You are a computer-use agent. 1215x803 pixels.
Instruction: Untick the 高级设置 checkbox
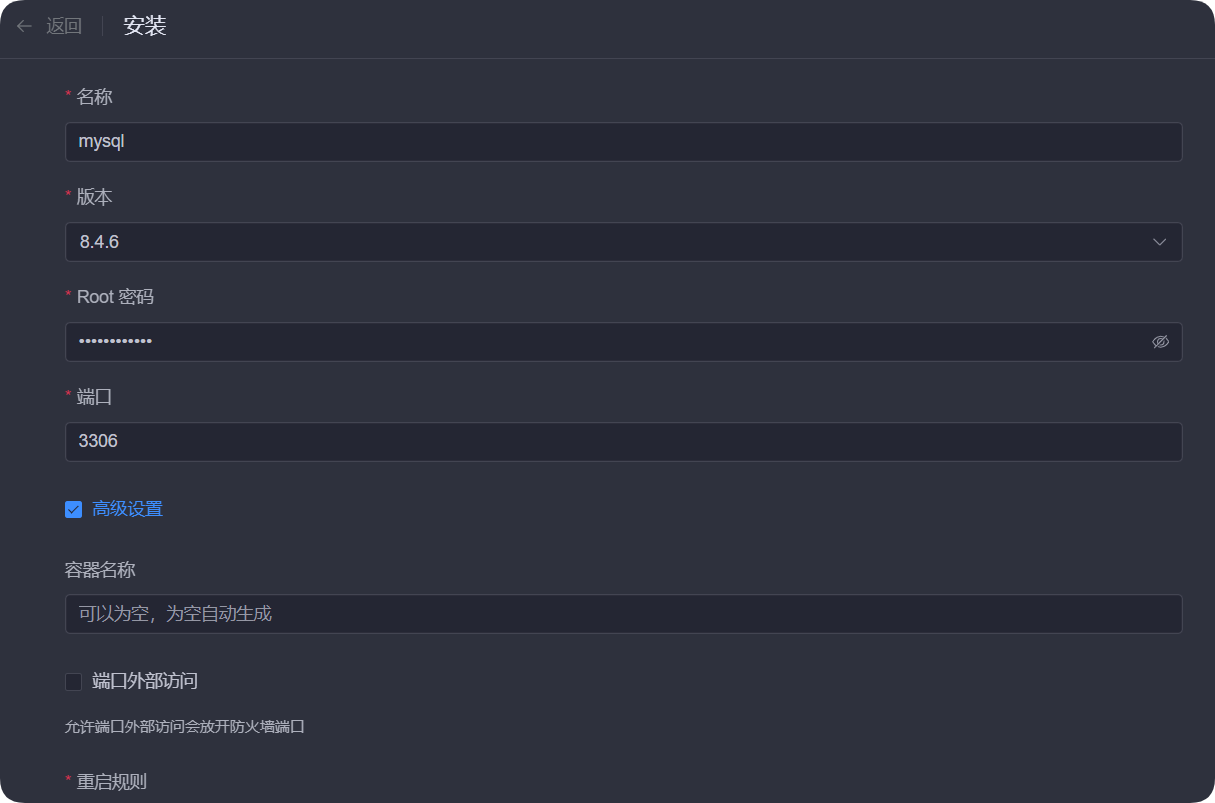pos(73,510)
